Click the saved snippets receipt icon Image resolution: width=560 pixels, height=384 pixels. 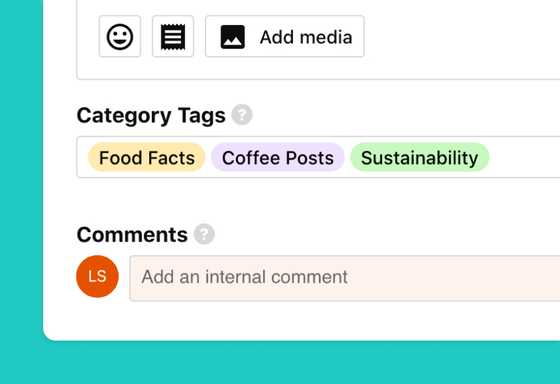tap(173, 36)
